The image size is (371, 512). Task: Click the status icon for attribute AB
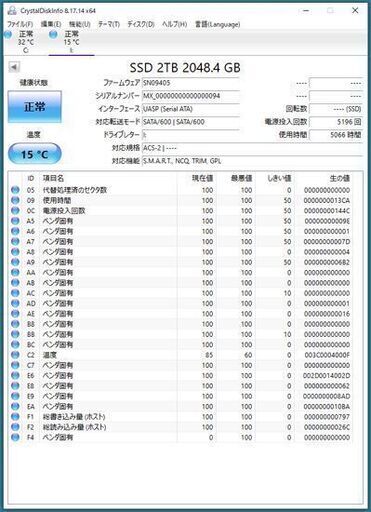[15, 283]
